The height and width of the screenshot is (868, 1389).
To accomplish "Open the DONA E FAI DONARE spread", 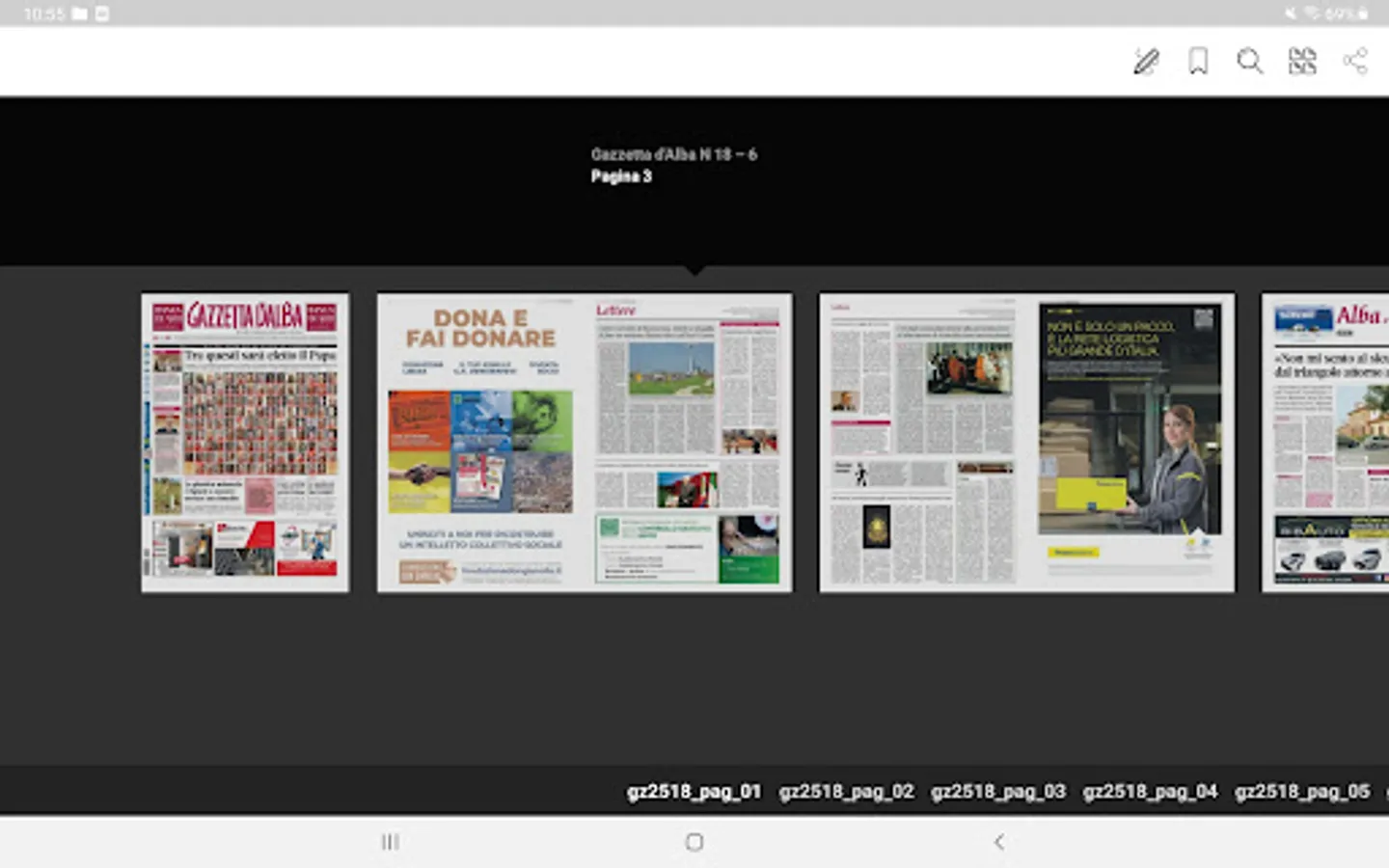I will pos(585,442).
